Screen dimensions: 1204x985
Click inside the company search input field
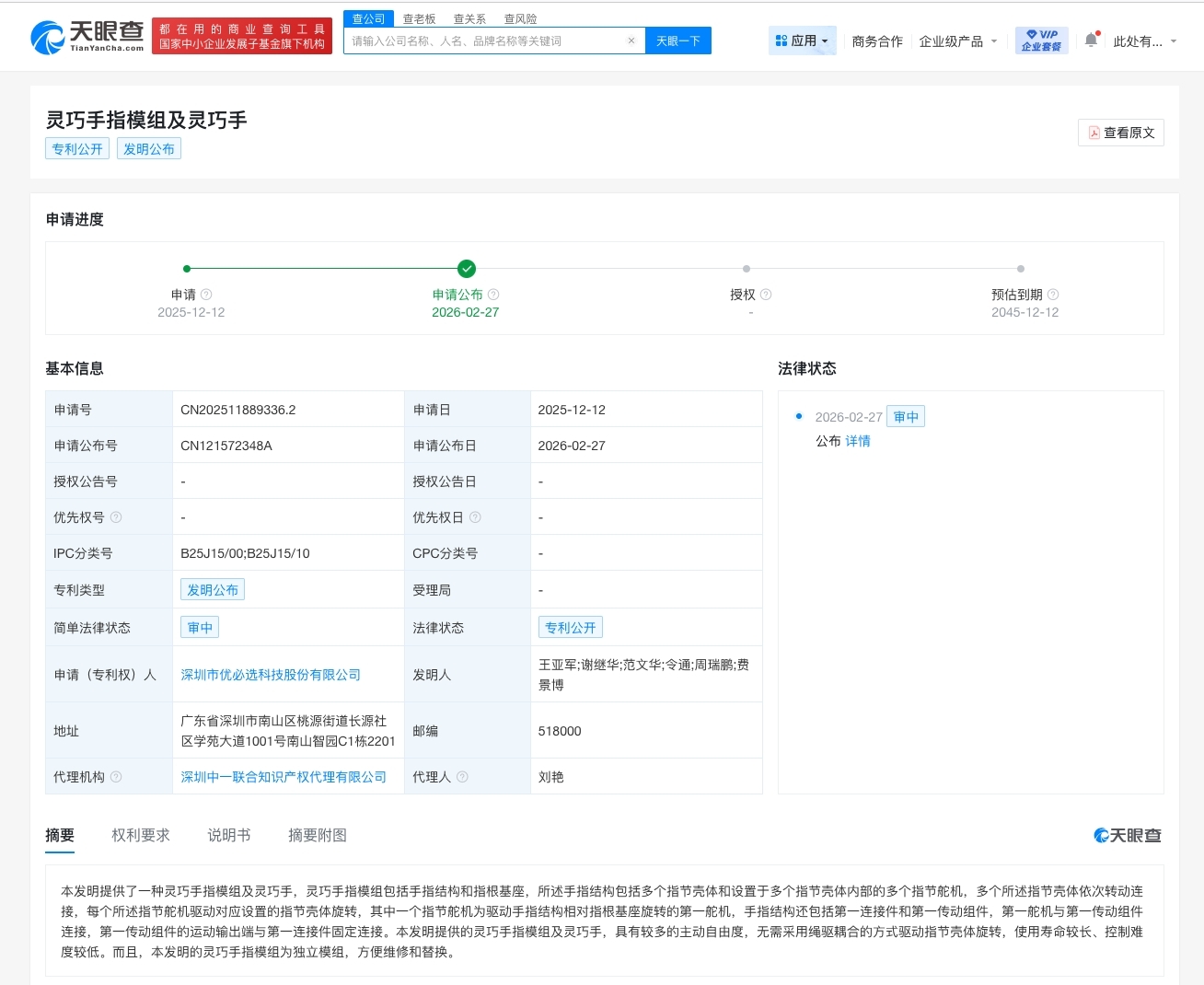tap(479, 41)
